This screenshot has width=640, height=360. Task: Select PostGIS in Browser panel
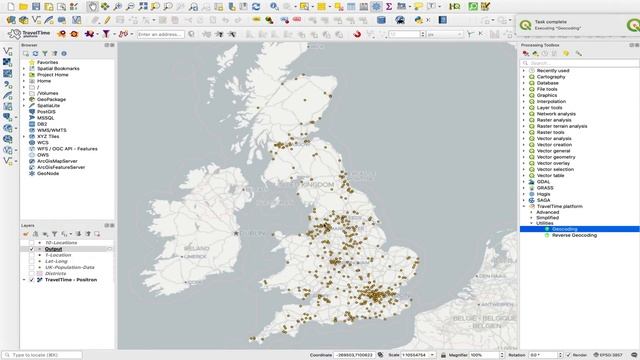(x=46, y=111)
